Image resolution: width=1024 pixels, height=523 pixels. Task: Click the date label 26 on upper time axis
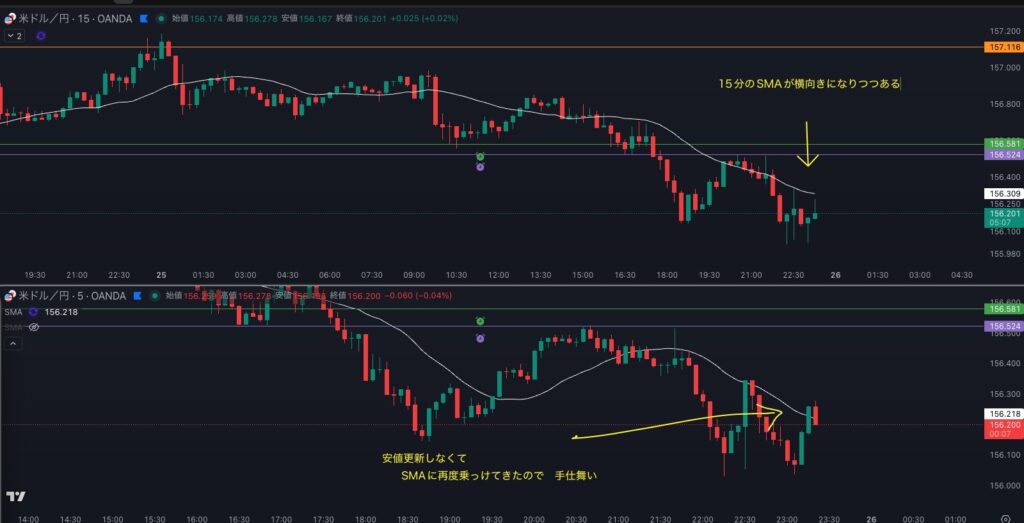(x=835, y=275)
